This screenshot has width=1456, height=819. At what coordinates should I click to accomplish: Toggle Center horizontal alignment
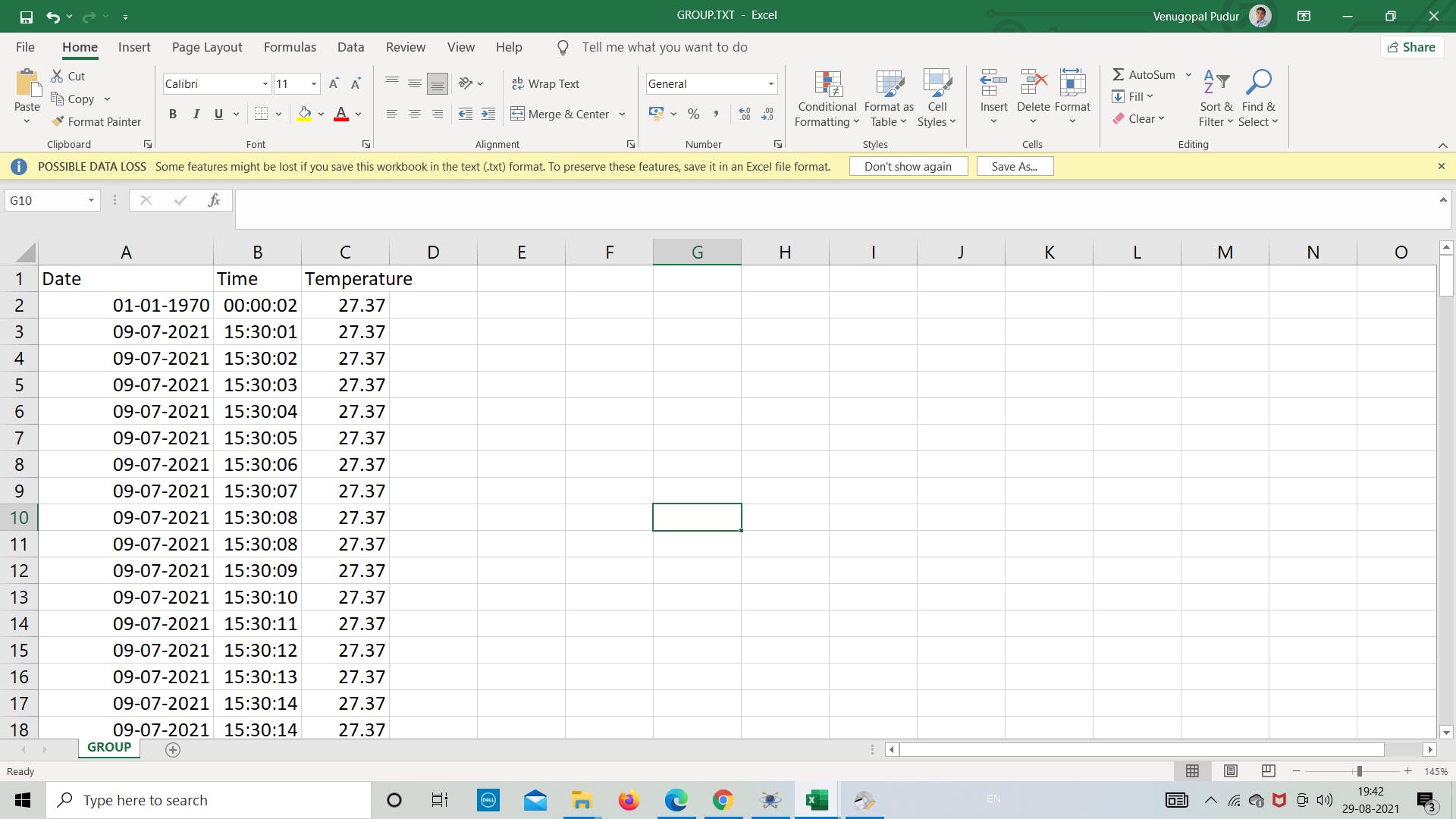click(x=415, y=114)
